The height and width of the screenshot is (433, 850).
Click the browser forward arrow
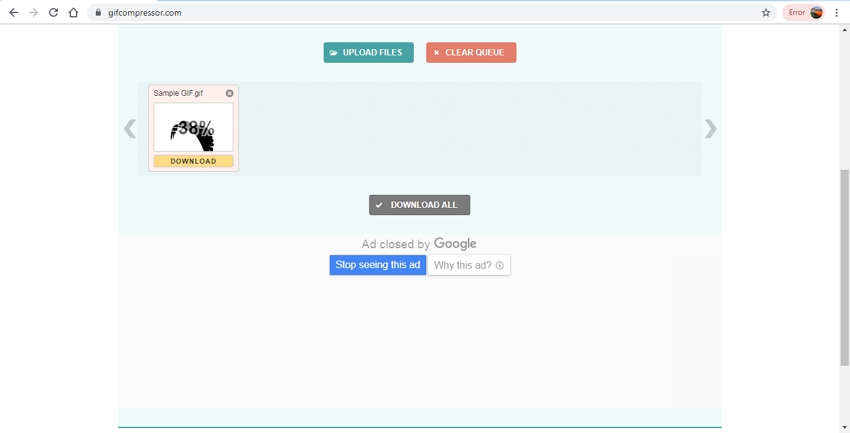(x=33, y=13)
